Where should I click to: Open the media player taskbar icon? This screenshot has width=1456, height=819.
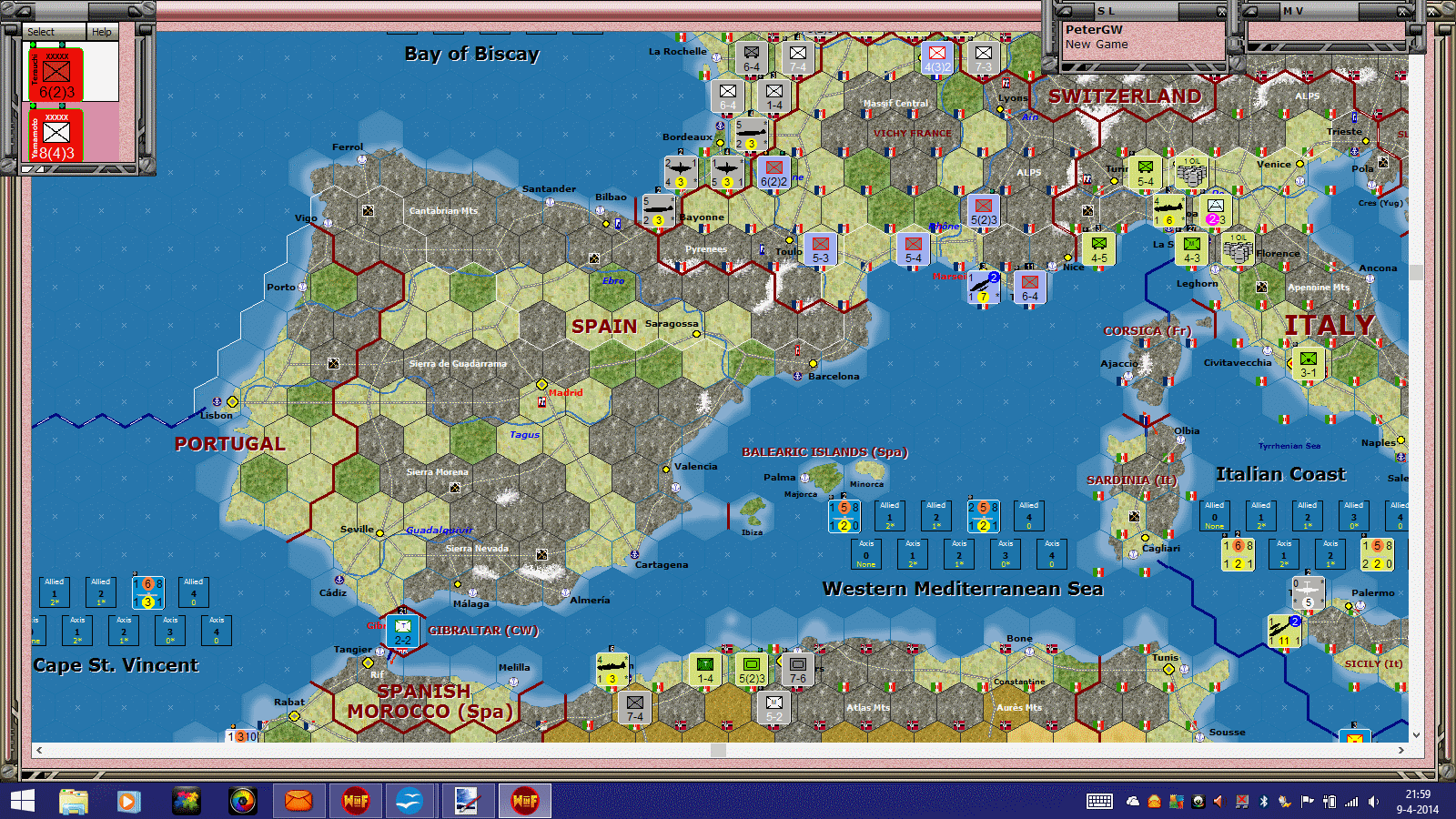(127, 801)
